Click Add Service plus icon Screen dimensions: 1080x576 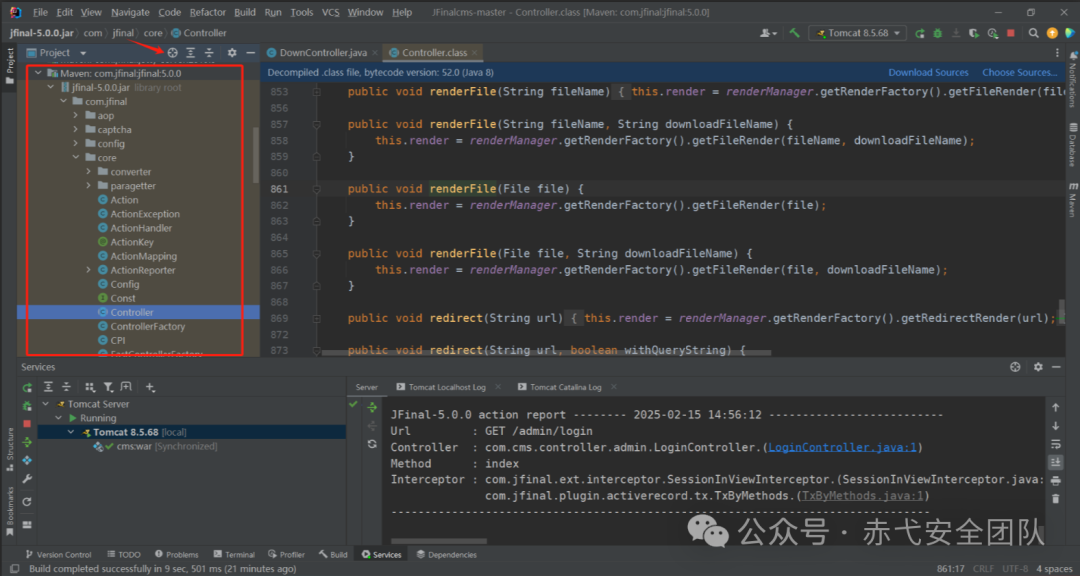pos(149,387)
